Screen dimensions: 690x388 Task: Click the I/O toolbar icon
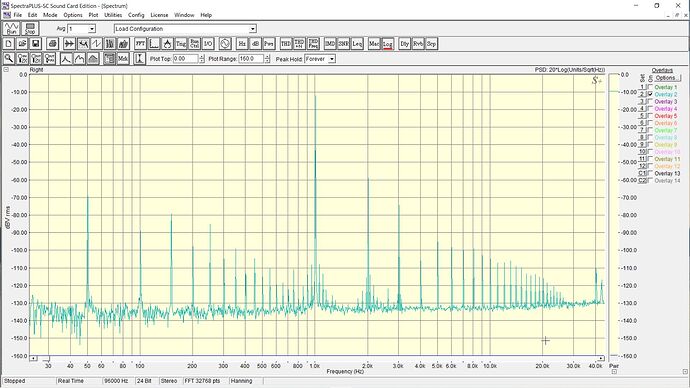pyautogui.click(x=208, y=44)
